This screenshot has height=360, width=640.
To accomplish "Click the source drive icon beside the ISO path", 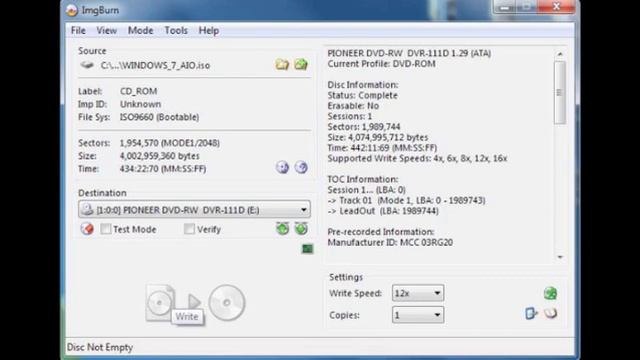I will [x=87, y=65].
